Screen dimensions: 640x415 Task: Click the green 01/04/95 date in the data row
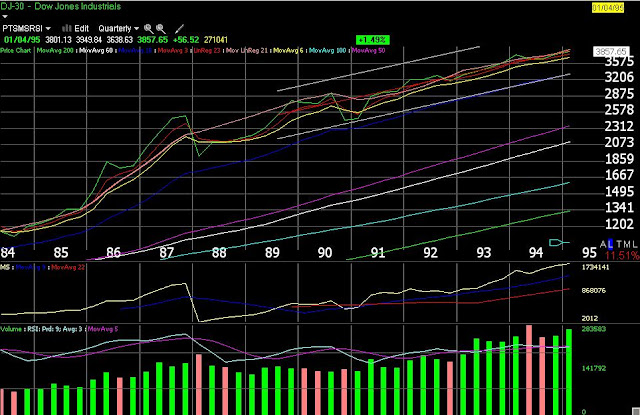click(x=22, y=40)
